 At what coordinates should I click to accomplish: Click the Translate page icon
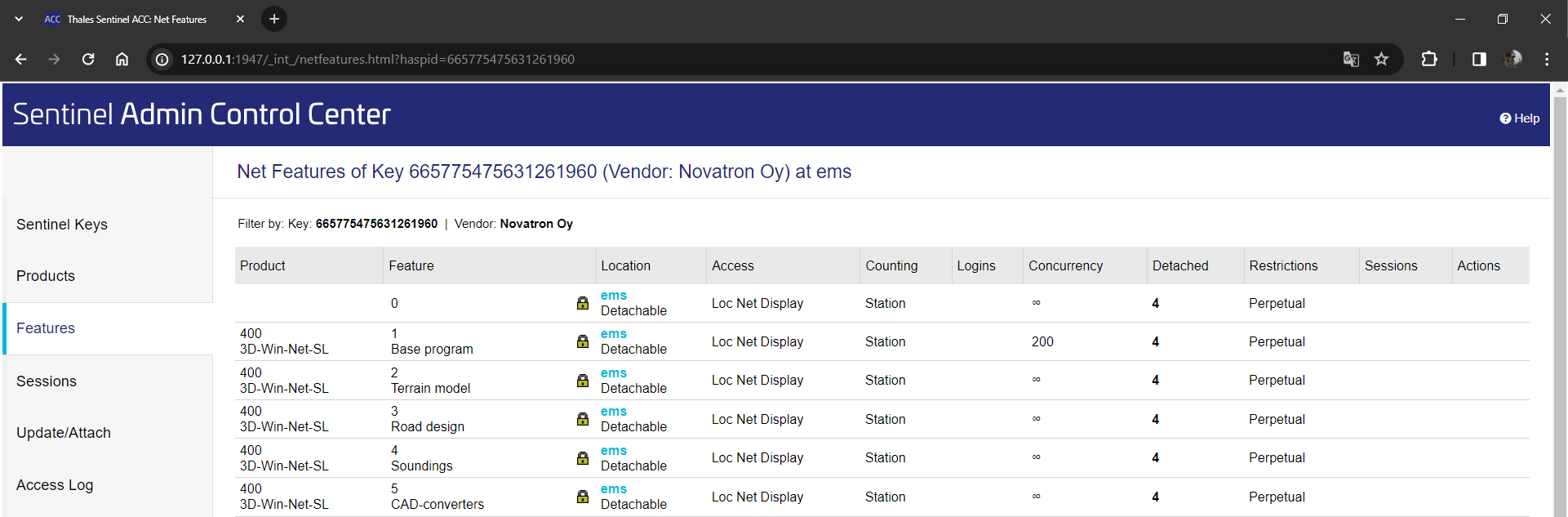click(x=1351, y=59)
